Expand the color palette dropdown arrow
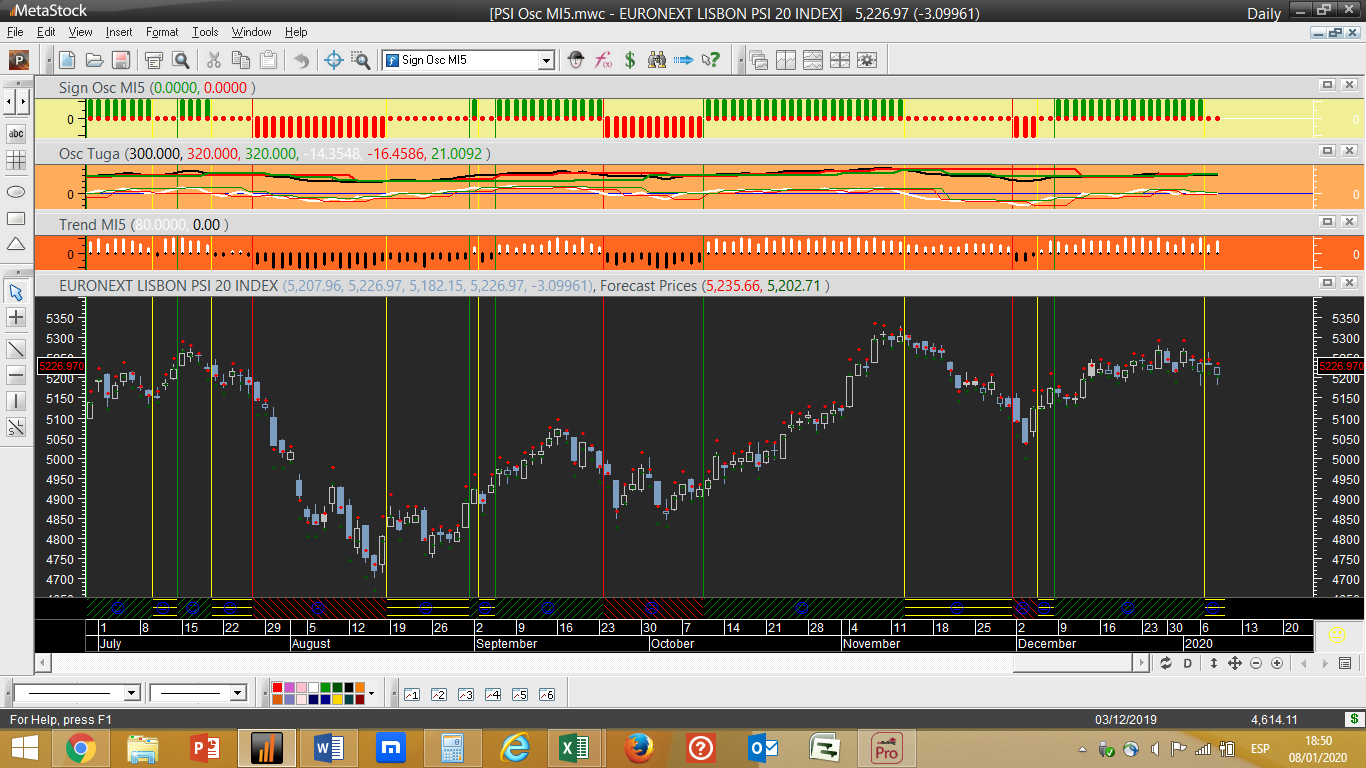The width and height of the screenshot is (1366, 768). coord(371,693)
